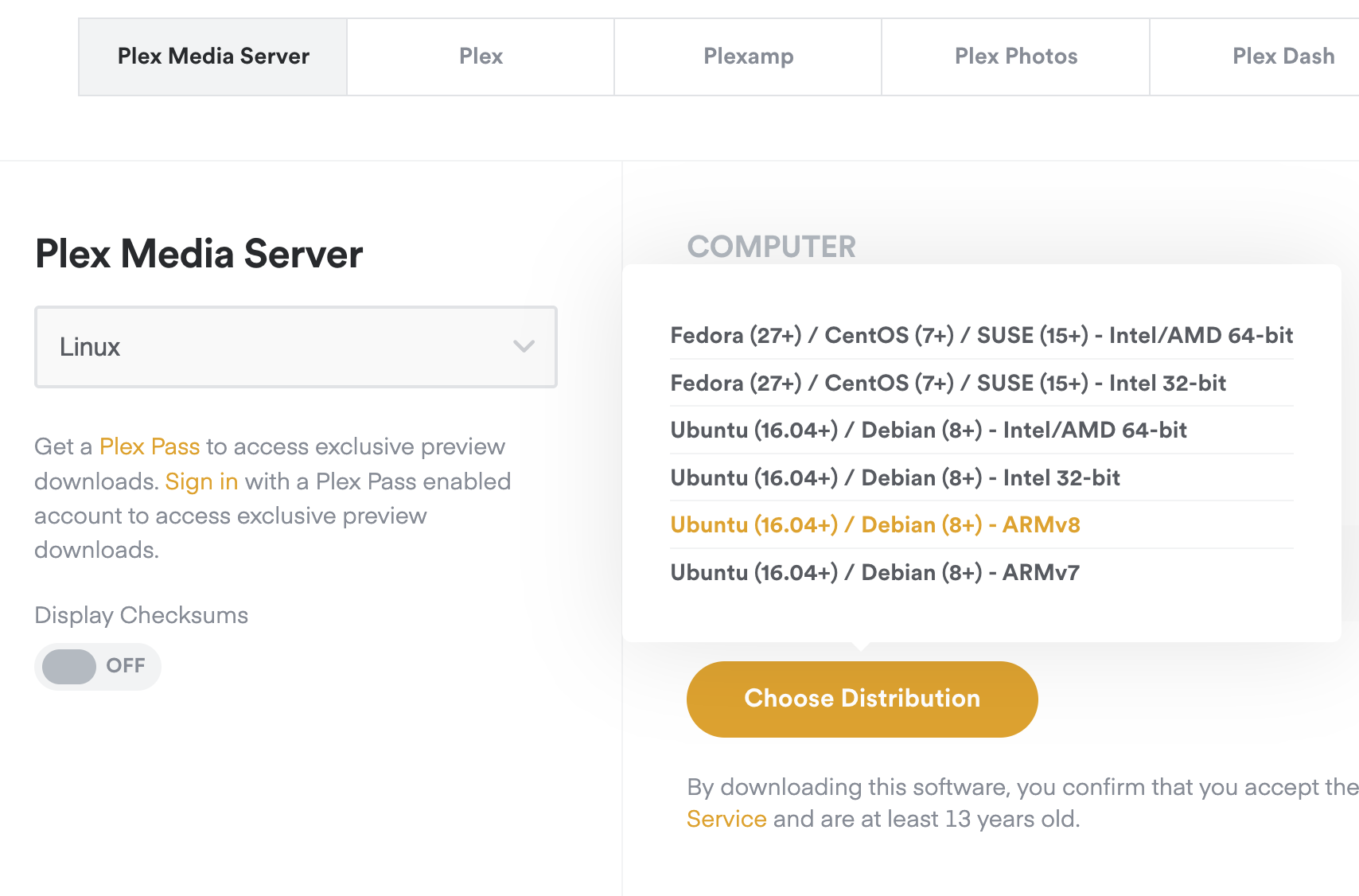Choose Ubuntu/Debian ARMv7 distribution
This screenshot has height=896, width=1359.
tap(874, 572)
